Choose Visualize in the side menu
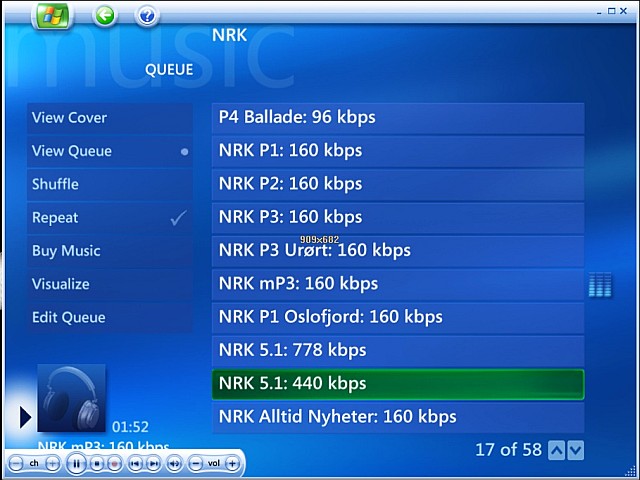The image size is (640, 480). coord(110,284)
